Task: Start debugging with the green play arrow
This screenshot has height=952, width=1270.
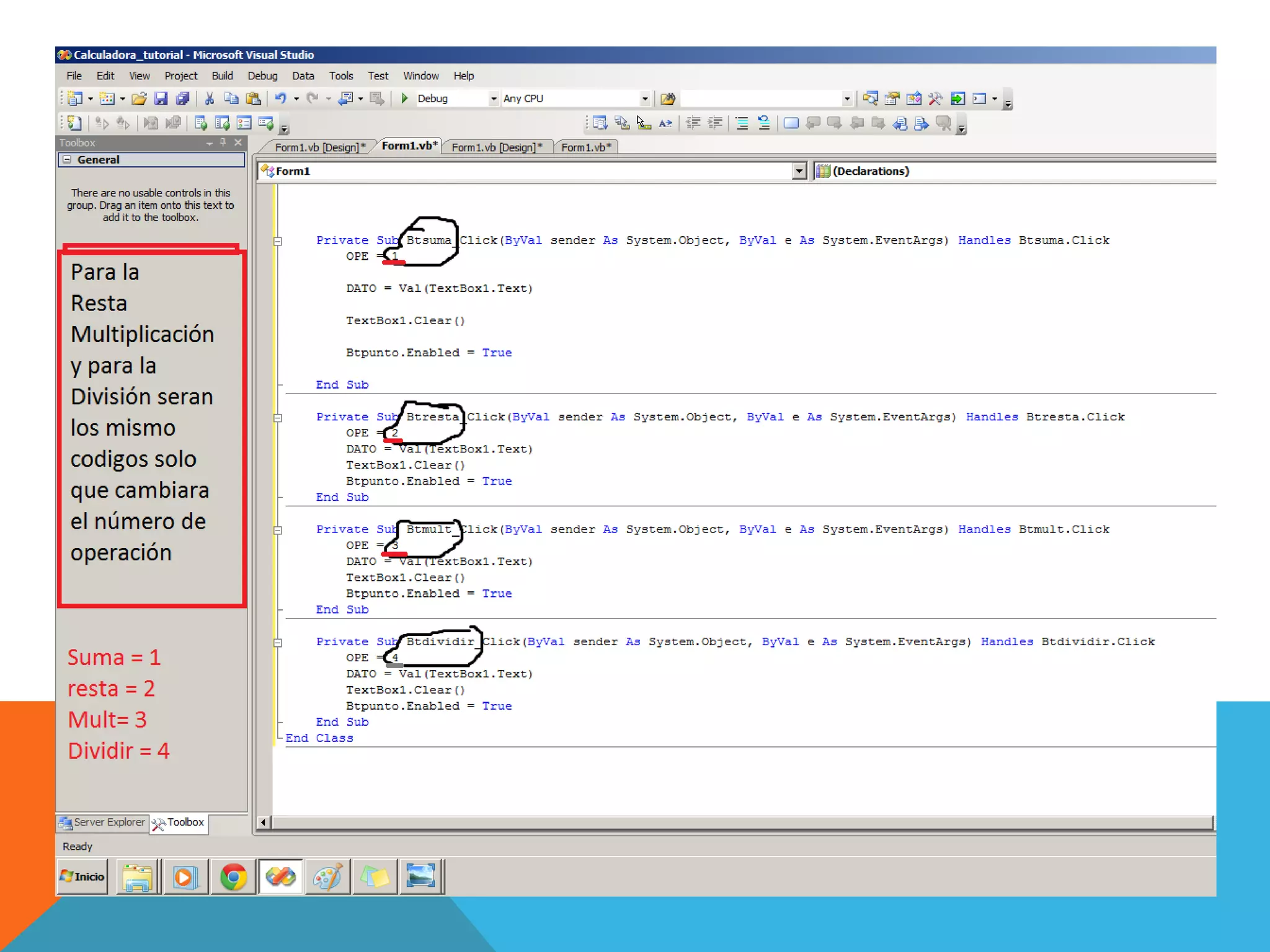Action: (404, 99)
